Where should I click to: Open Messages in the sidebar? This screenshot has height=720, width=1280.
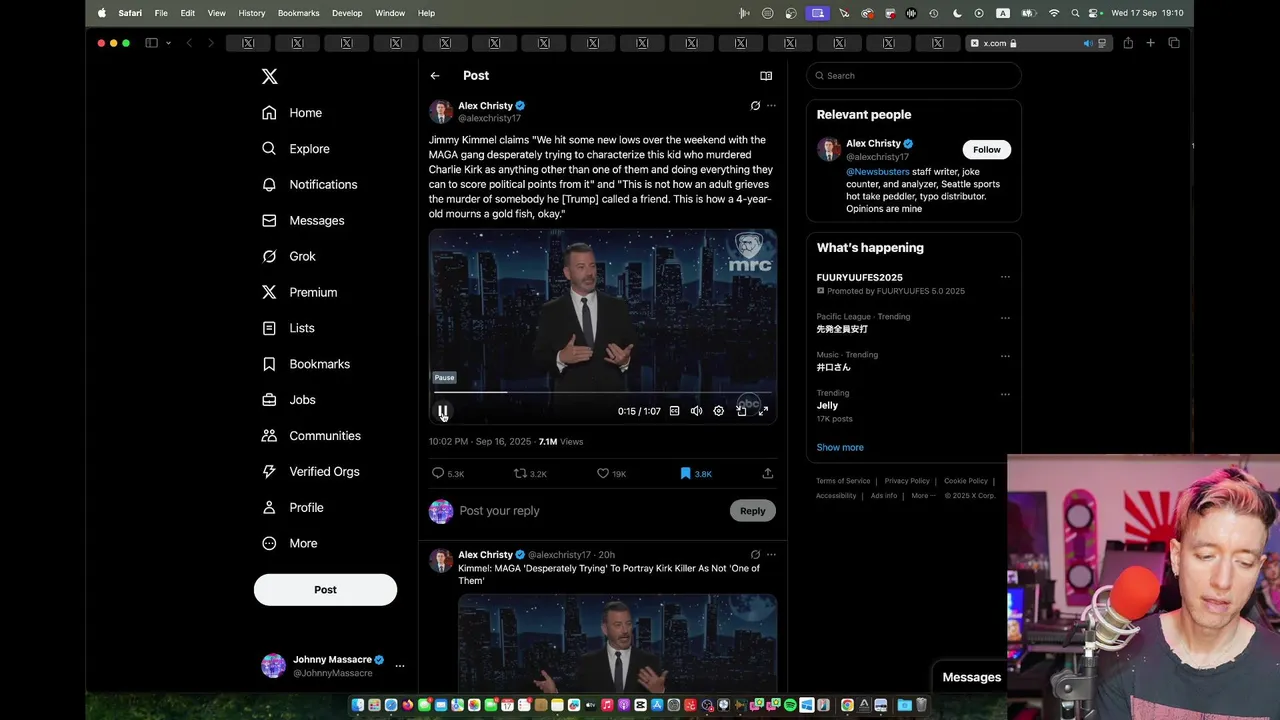303,221
